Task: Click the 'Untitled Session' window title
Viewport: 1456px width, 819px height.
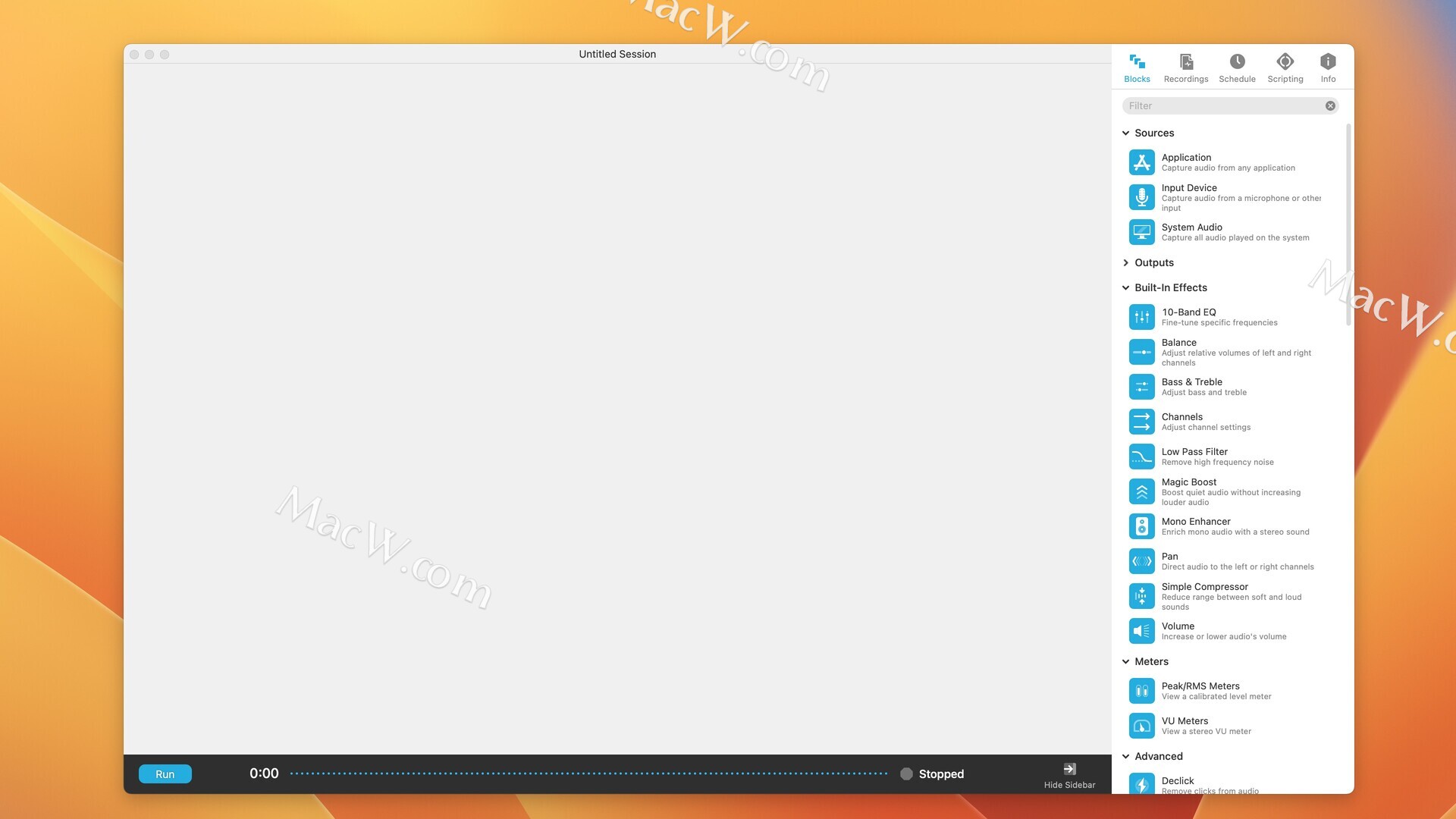Action: (617, 55)
